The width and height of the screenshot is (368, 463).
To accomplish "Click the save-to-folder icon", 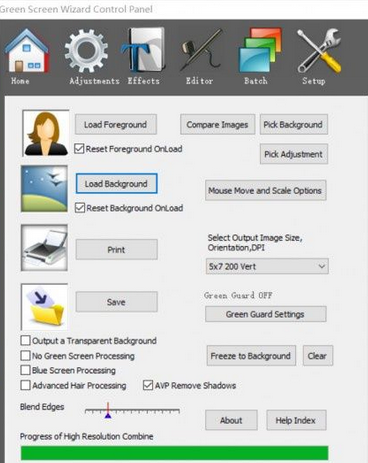I will coord(44,307).
